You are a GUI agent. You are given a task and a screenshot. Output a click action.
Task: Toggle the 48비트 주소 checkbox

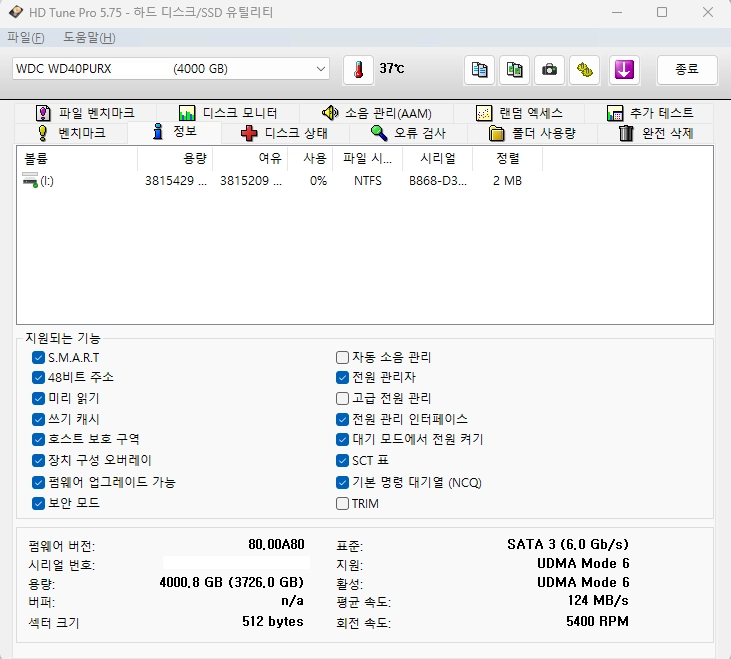tap(38, 377)
